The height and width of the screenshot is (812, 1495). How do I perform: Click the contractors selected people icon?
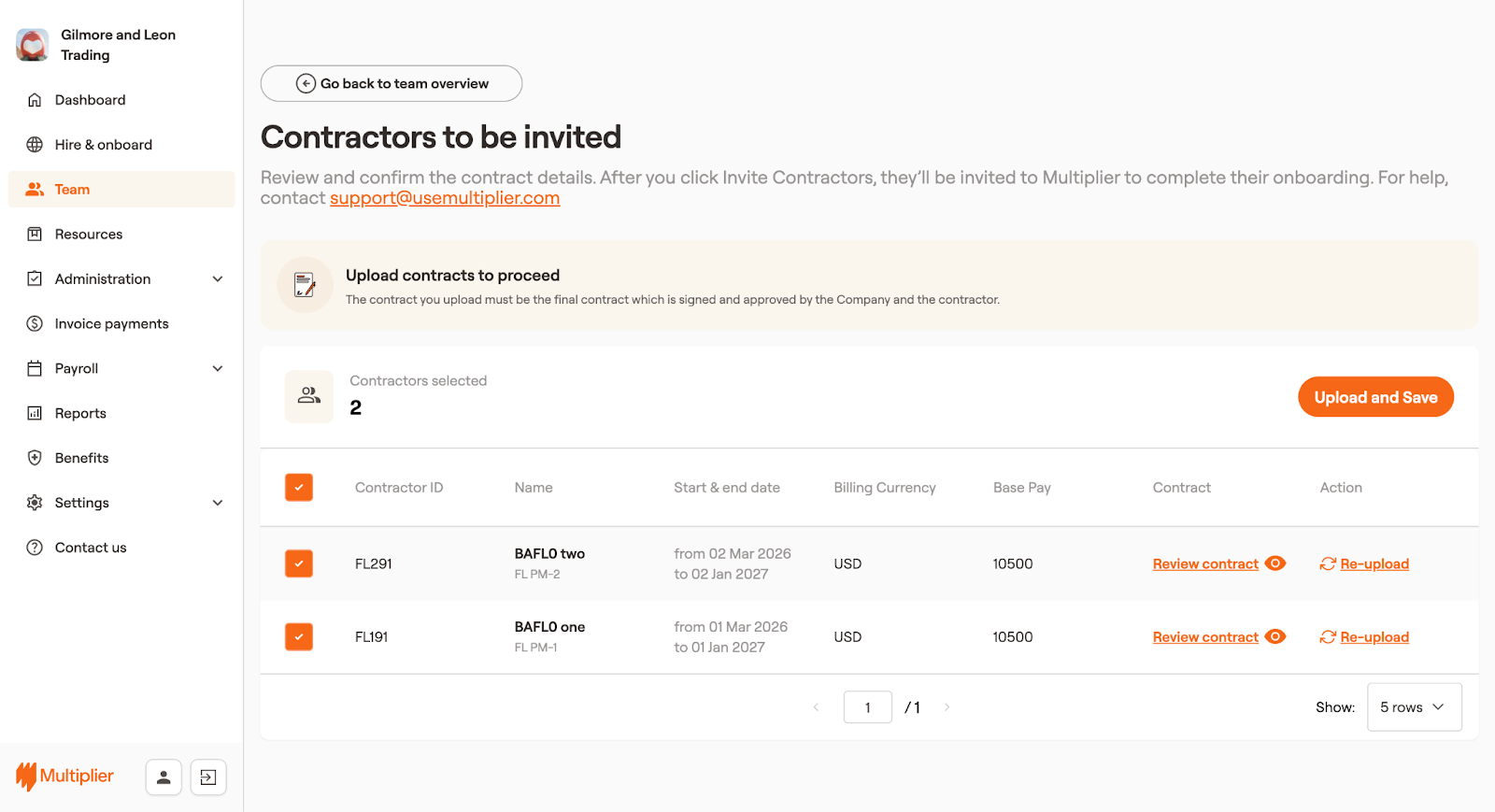309,396
